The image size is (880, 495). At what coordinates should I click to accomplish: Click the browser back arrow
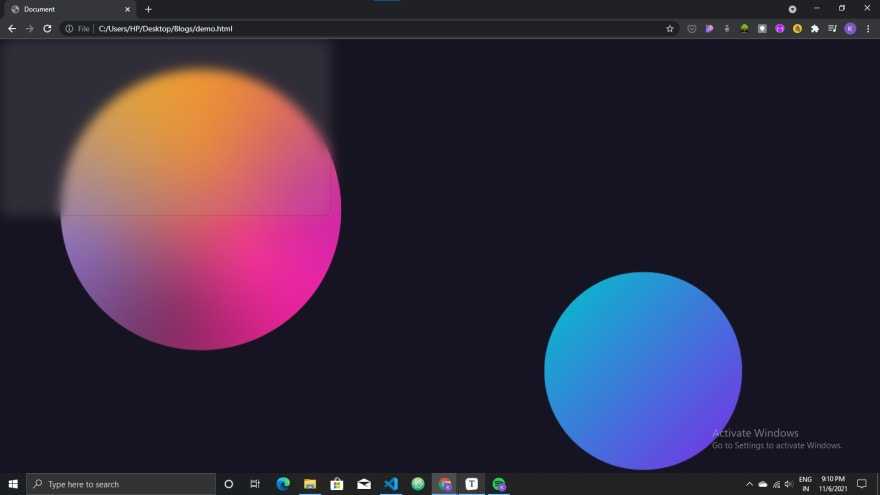point(12,29)
